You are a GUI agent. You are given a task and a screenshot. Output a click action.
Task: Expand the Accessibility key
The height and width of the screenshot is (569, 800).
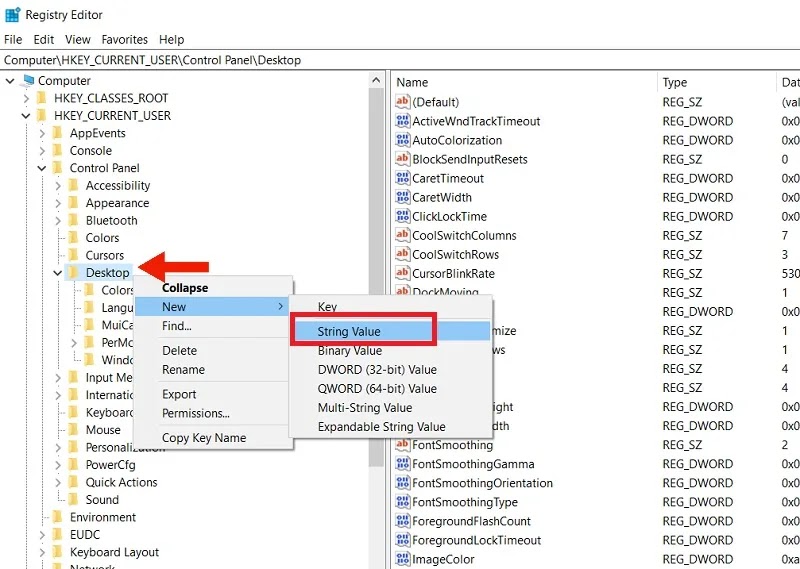coord(58,186)
